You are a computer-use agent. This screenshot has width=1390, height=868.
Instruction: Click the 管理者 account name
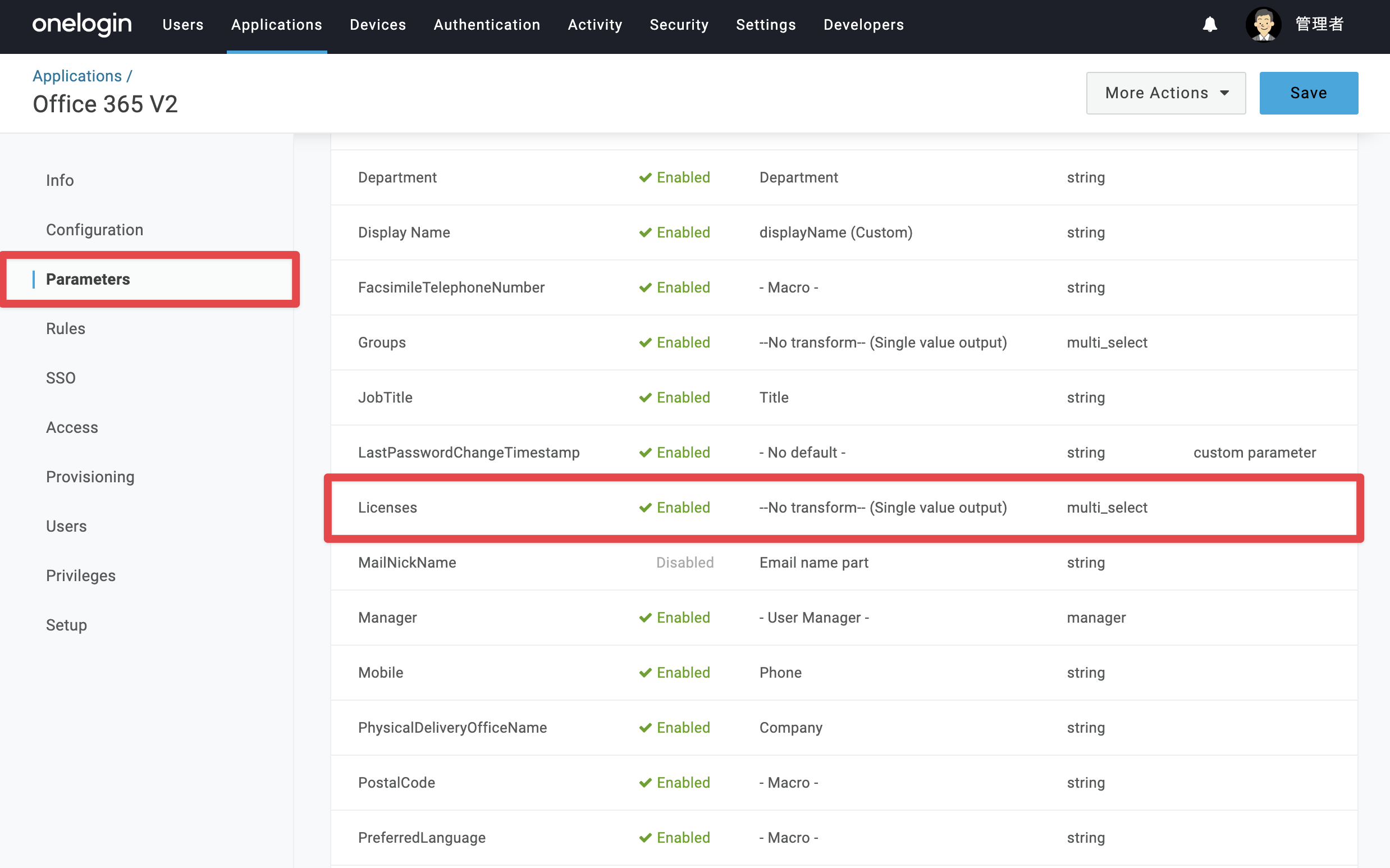[1319, 25]
